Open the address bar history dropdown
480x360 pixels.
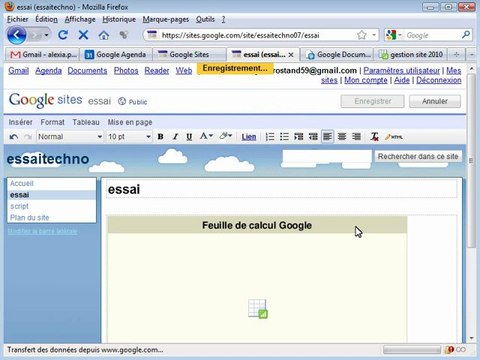coord(374,35)
